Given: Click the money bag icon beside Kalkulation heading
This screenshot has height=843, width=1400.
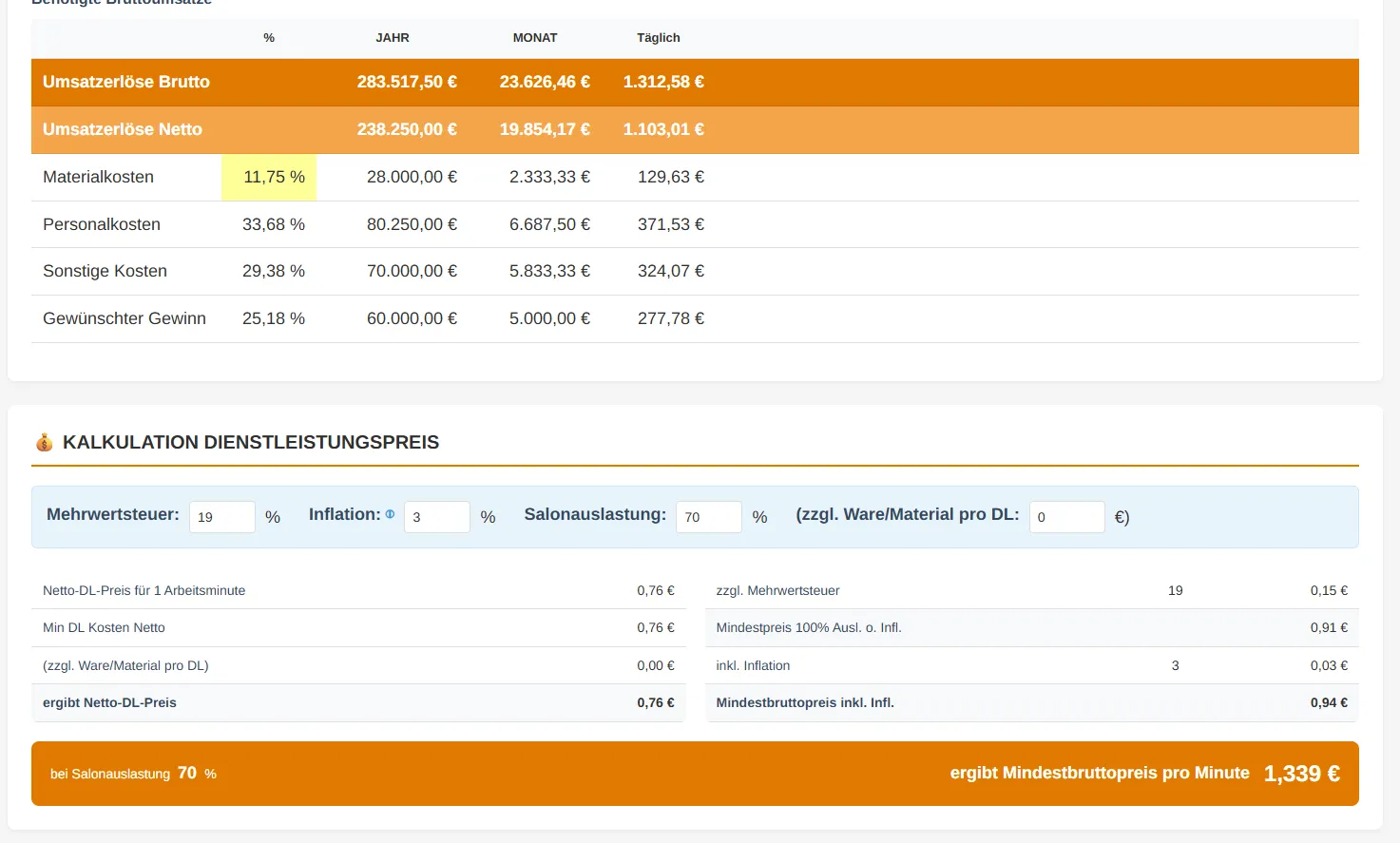Looking at the screenshot, I should (44, 442).
